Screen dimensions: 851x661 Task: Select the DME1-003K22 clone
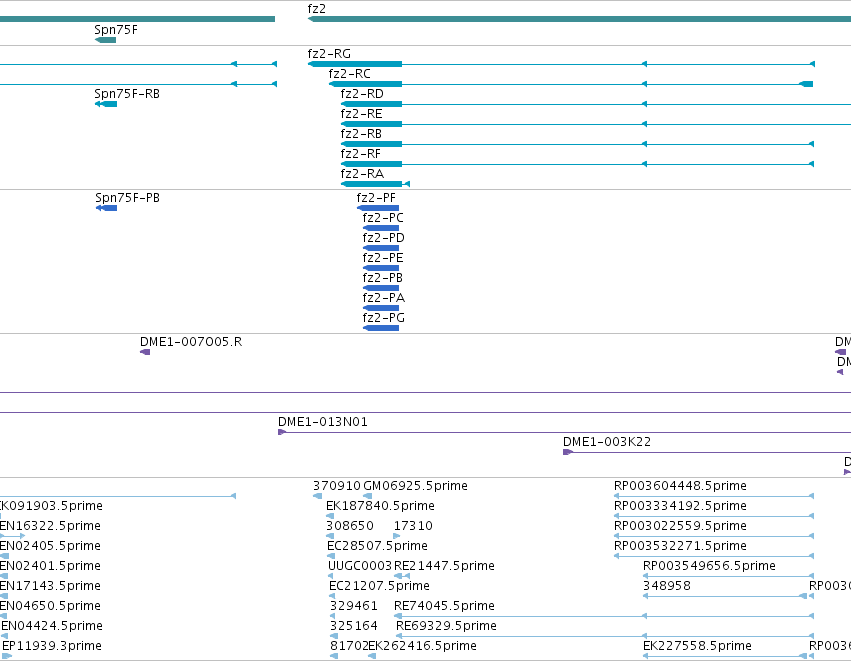[x=707, y=452]
